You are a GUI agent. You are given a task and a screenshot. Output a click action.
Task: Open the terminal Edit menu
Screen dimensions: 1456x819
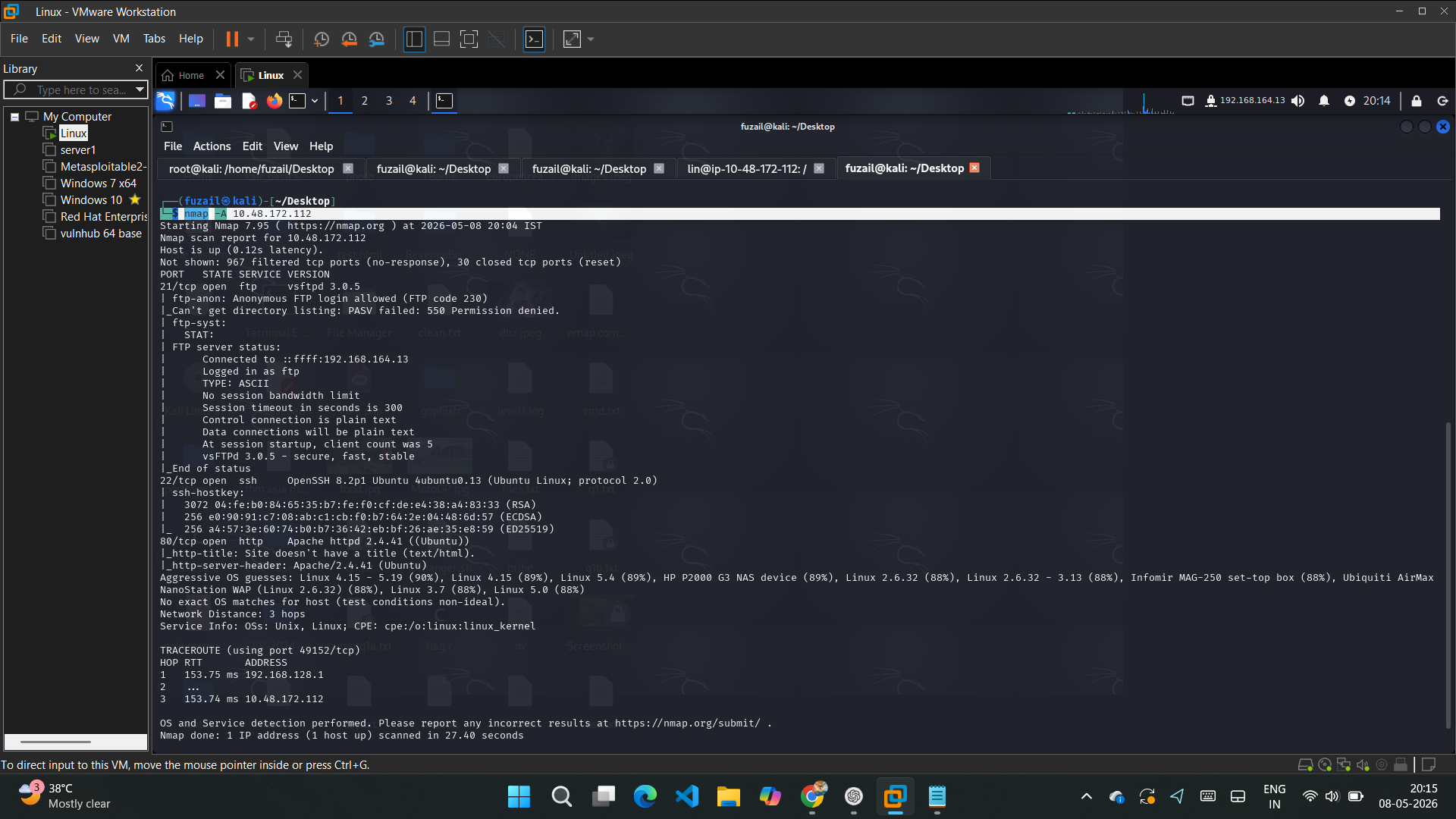coord(253,146)
